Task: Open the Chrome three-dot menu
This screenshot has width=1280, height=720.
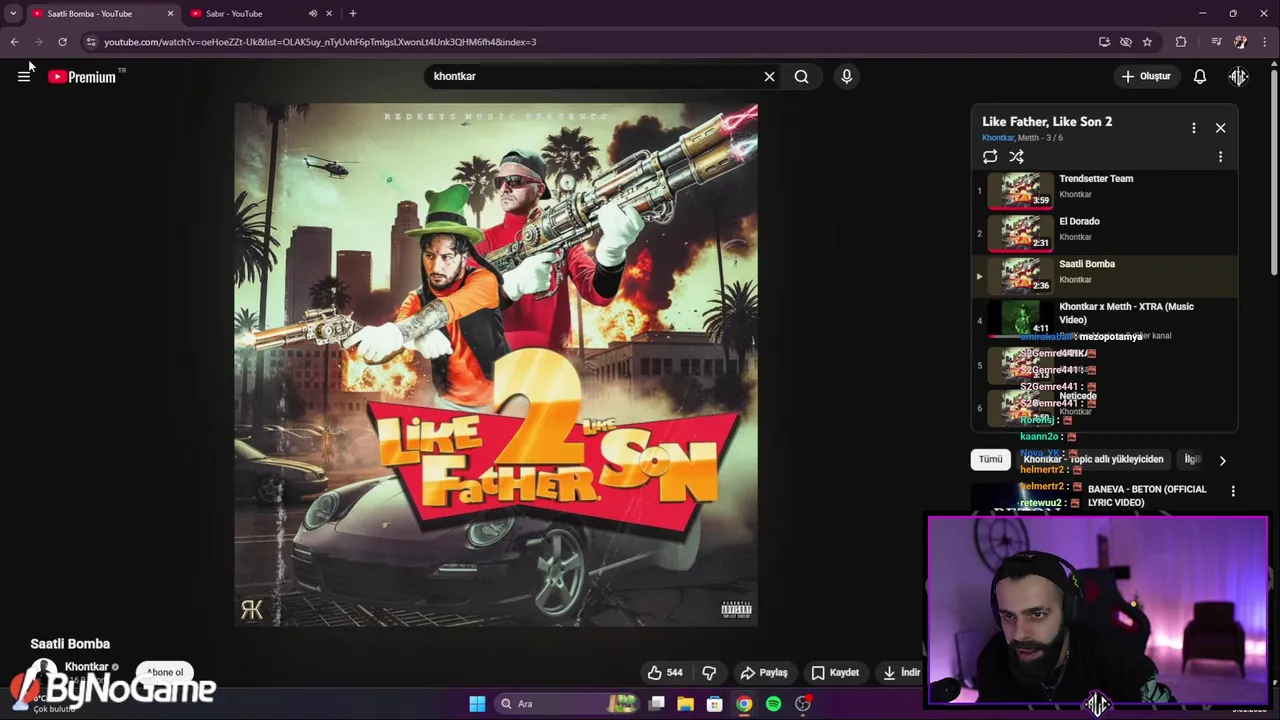Action: pos(1265,42)
